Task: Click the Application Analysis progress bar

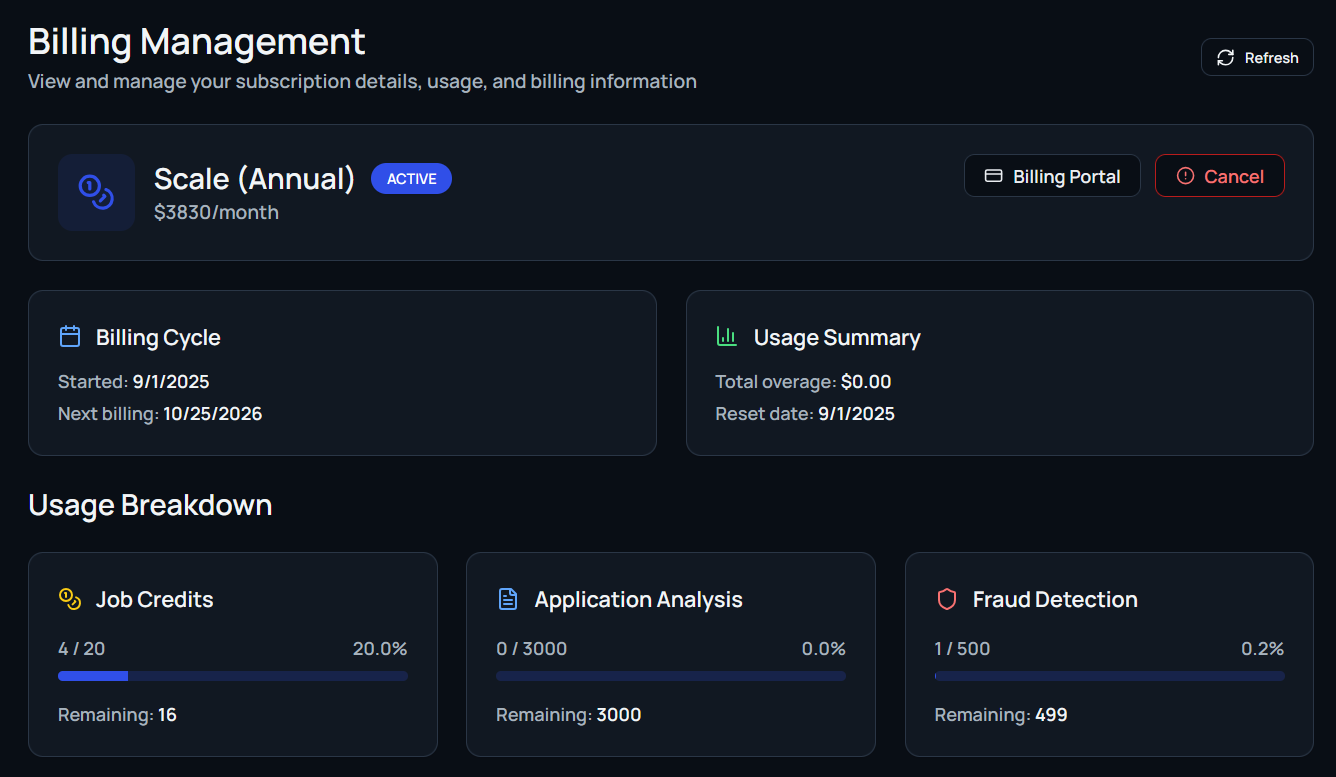Action: point(670,676)
